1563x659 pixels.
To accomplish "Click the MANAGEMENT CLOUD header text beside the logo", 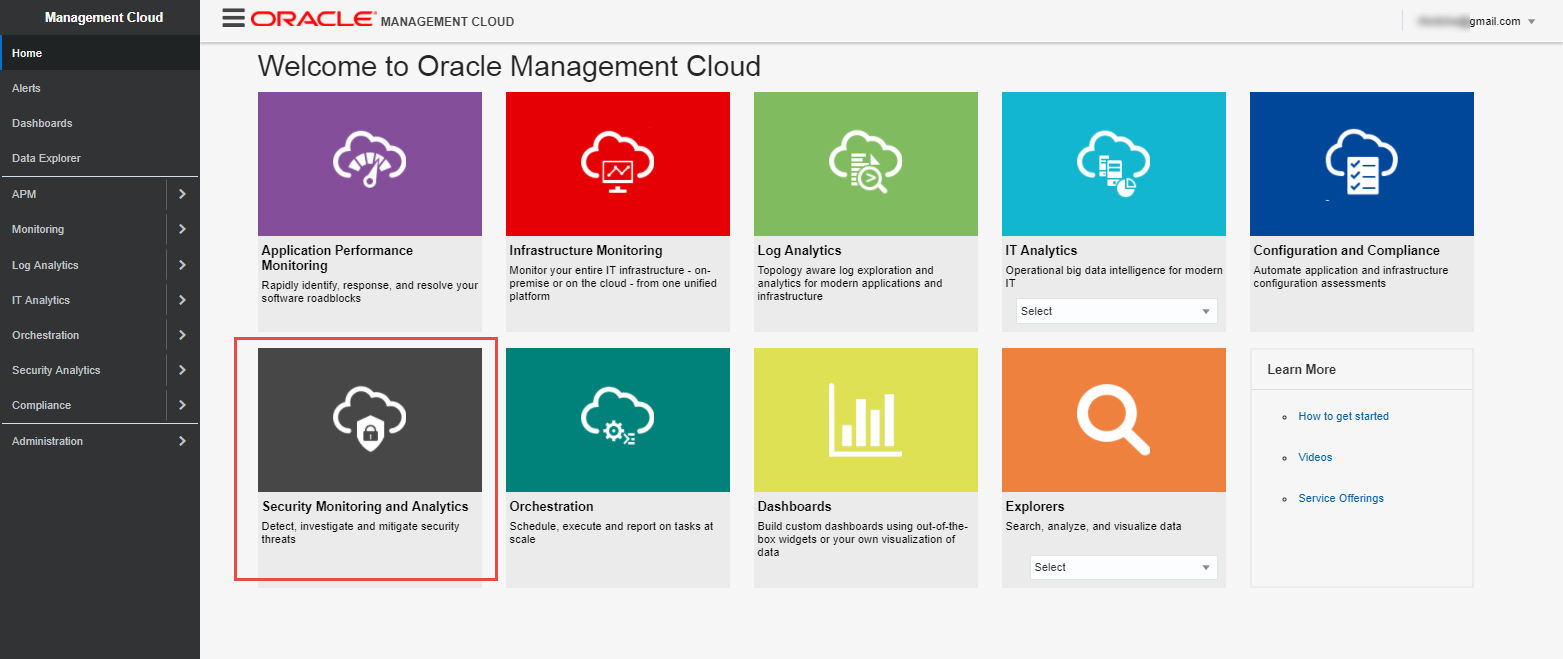I will pos(447,21).
